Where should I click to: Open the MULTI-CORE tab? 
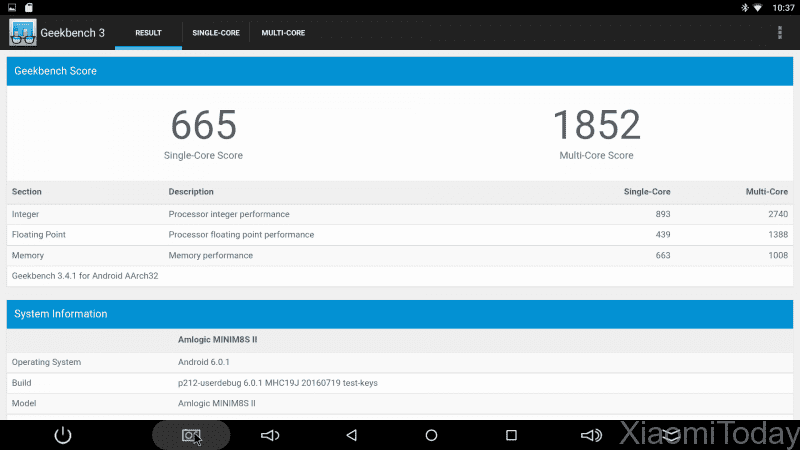[x=283, y=33]
